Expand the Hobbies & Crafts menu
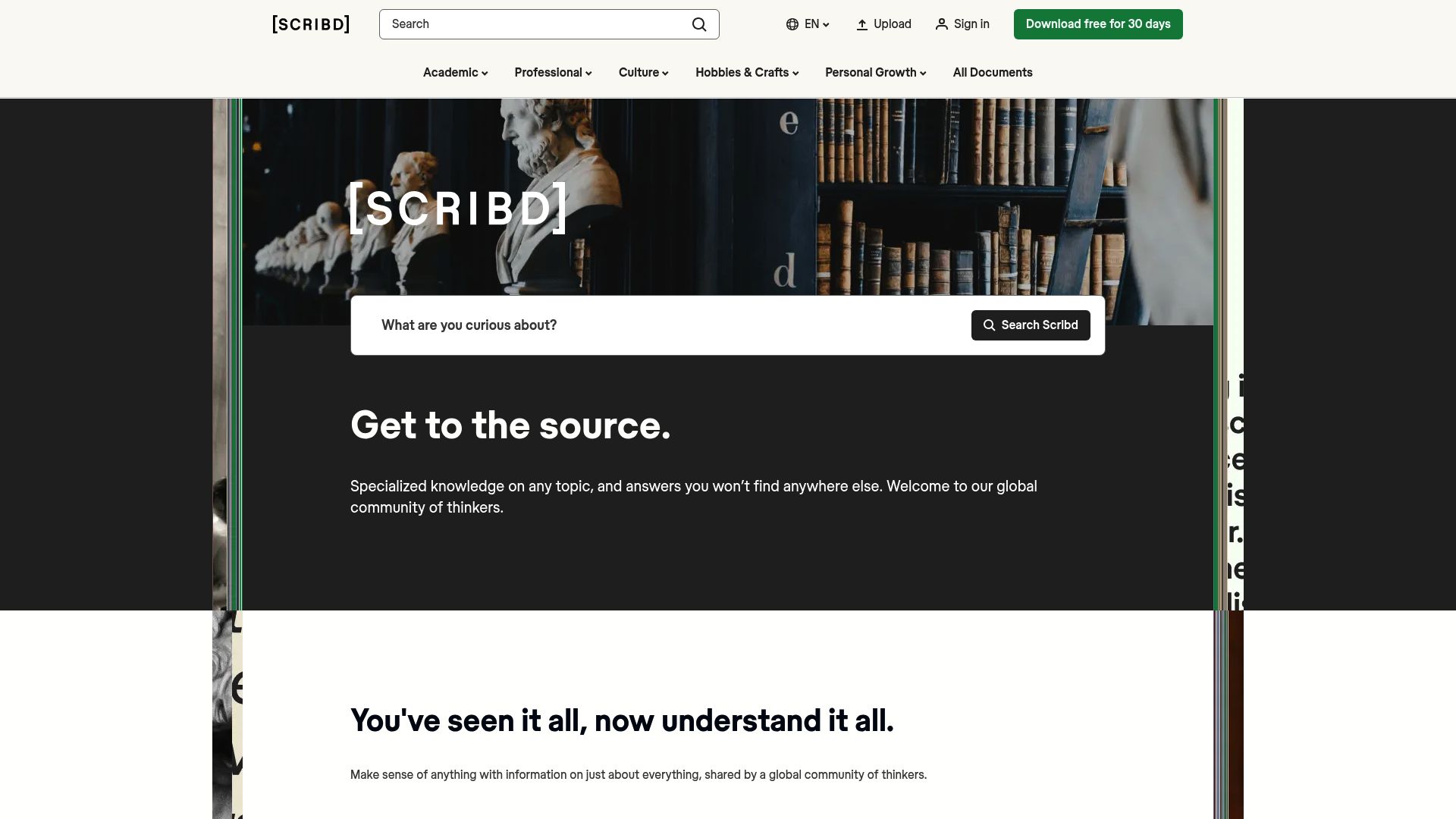Viewport: 1456px width, 819px height. click(746, 73)
